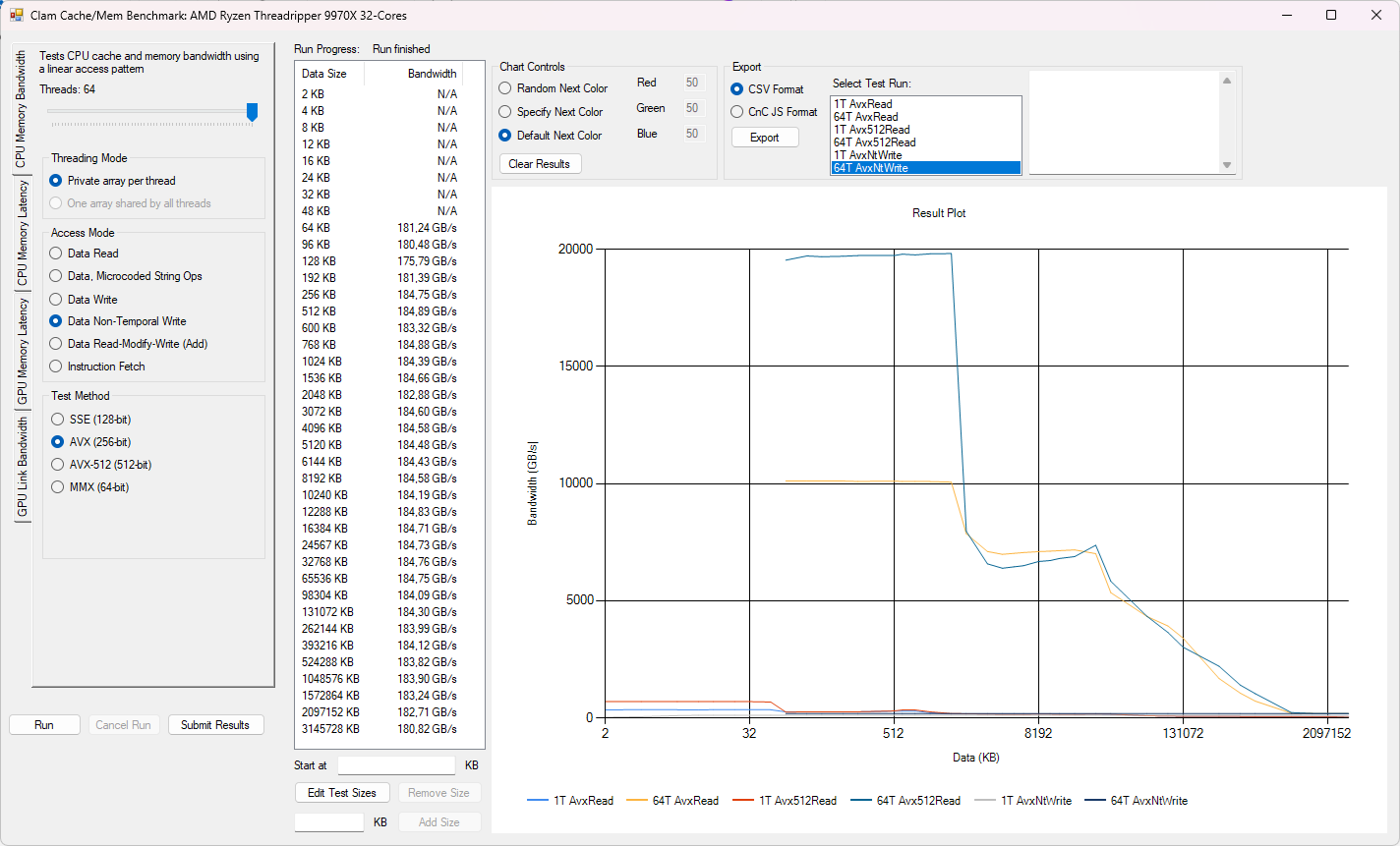The width and height of the screenshot is (1400, 846).
Task: Maximize the Clam benchmark window
Action: pyautogui.click(x=1331, y=15)
